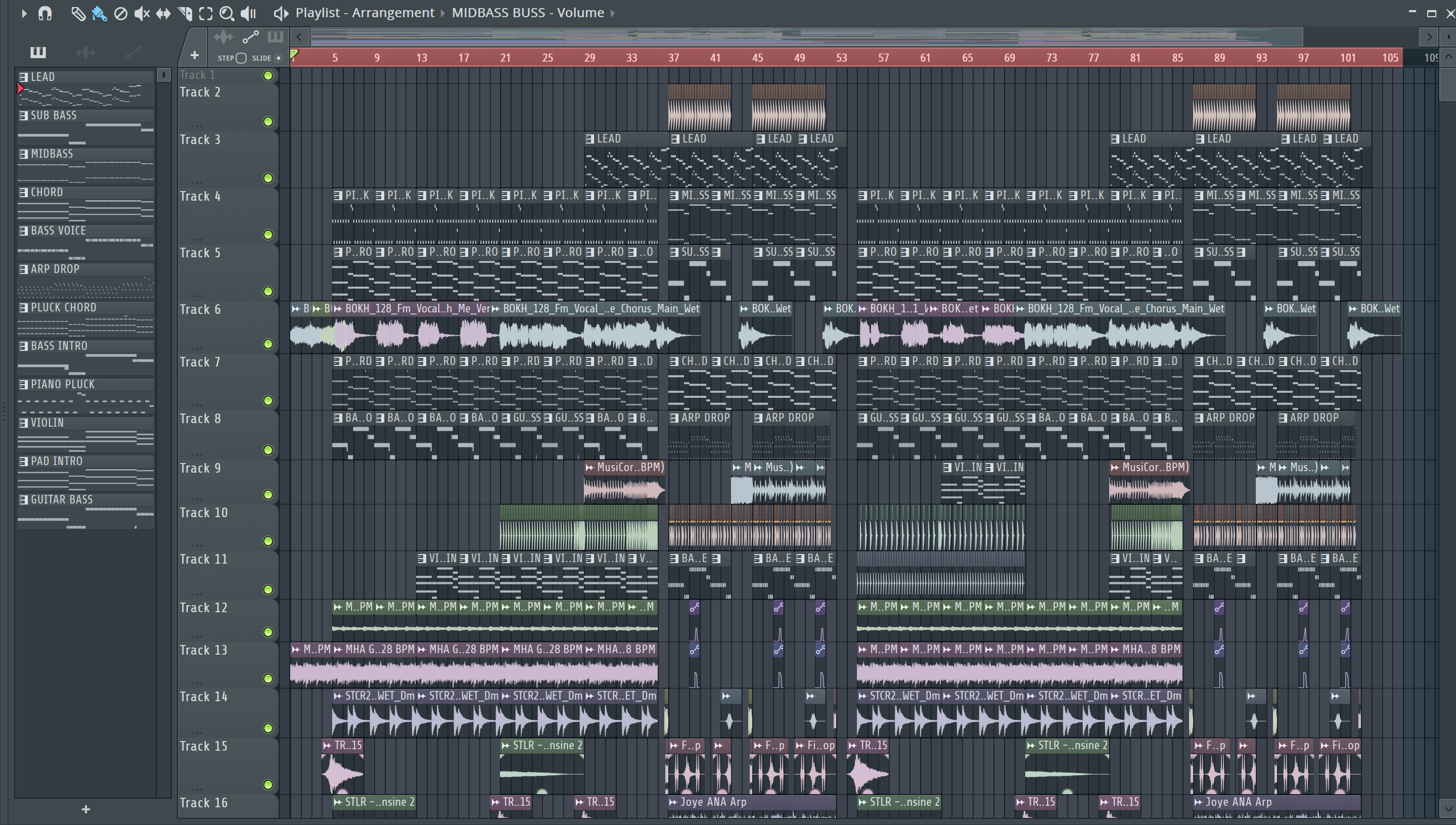Select the Select marquee tool

click(x=206, y=13)
